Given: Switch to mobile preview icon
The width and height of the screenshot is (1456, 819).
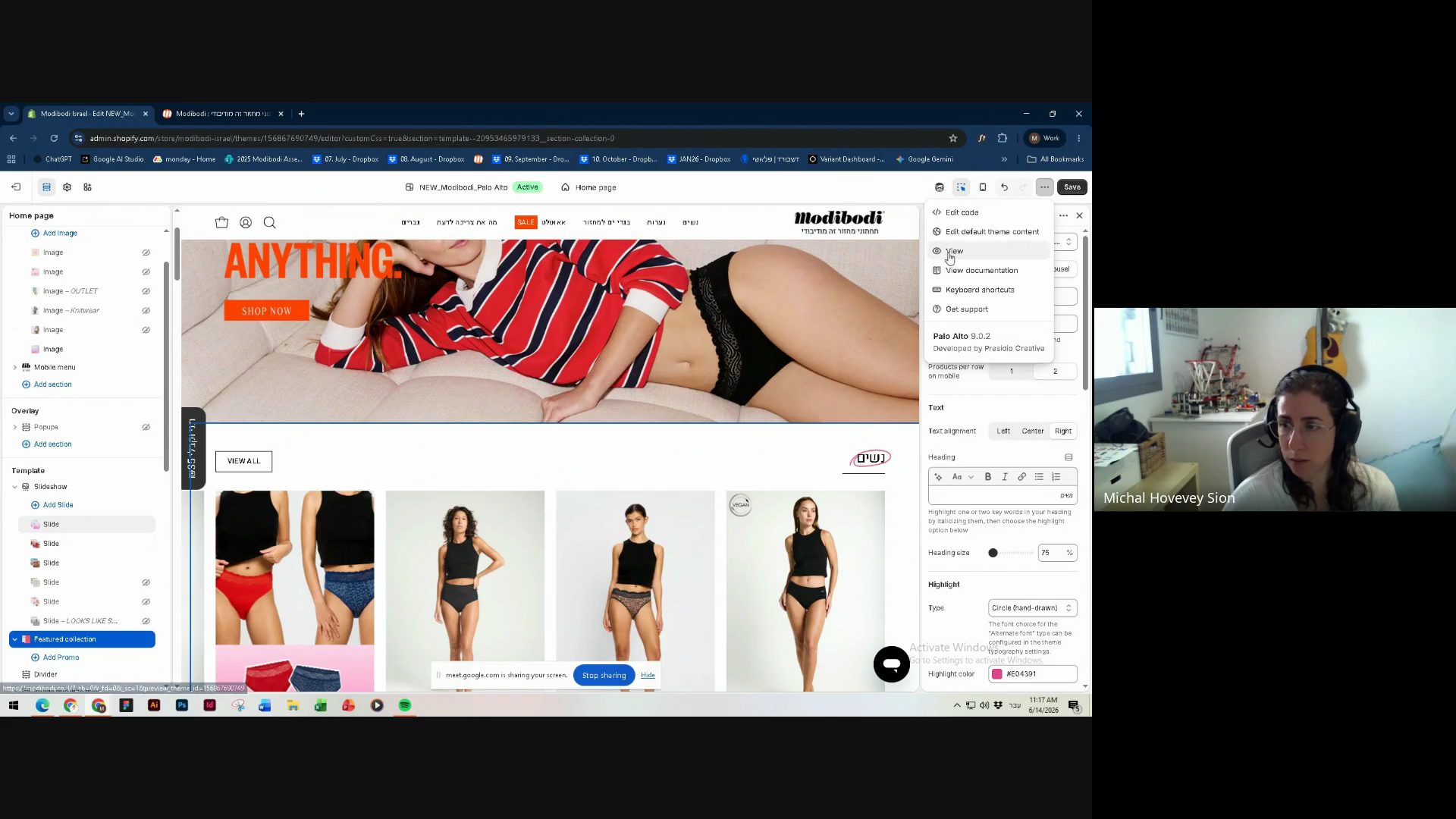Looking at the screenshot, I should (x=983, y=187).
